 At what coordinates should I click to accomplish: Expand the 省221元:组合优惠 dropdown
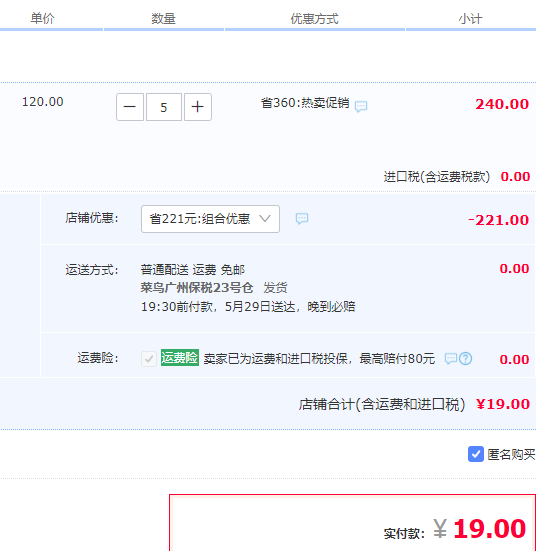[x=210, y=219]
